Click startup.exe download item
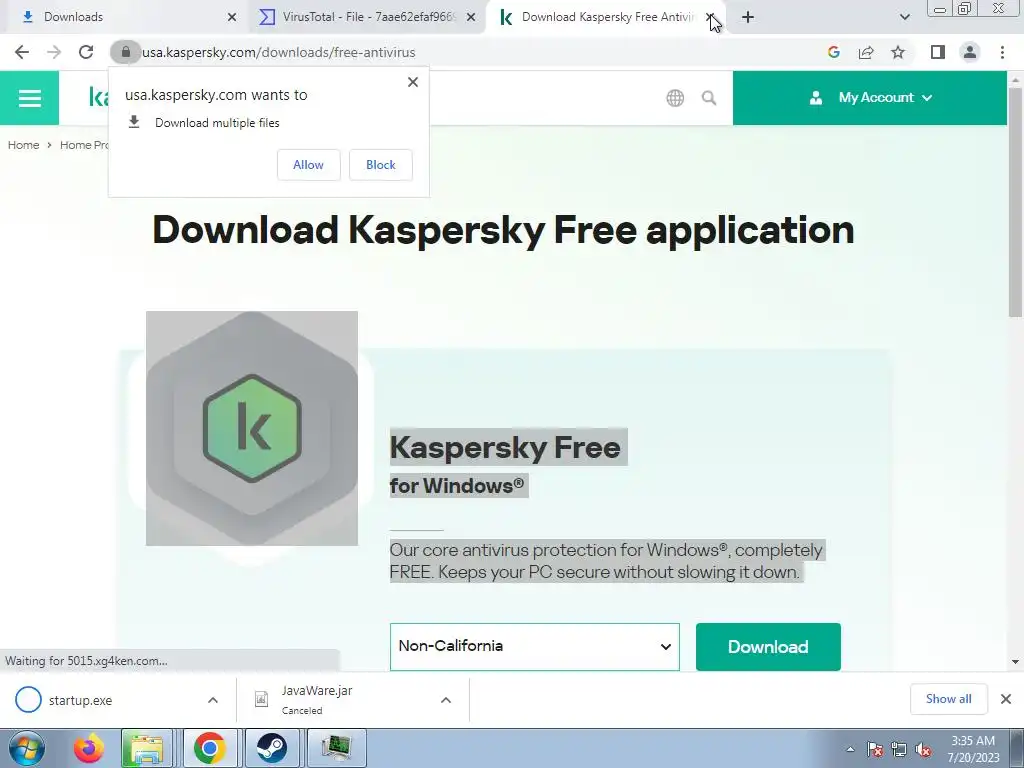1024x768 pixels. pos(104,700)
